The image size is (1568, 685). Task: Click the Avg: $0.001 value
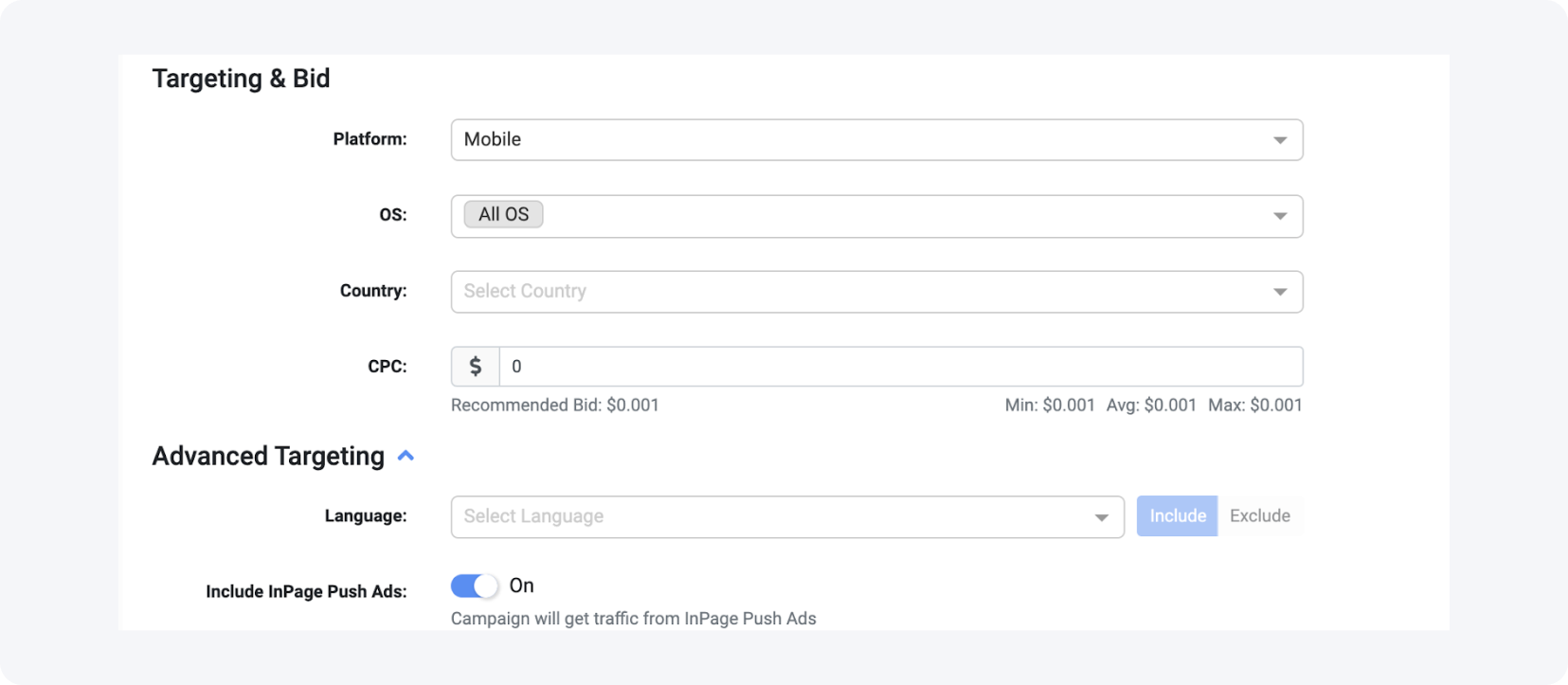1151,406
